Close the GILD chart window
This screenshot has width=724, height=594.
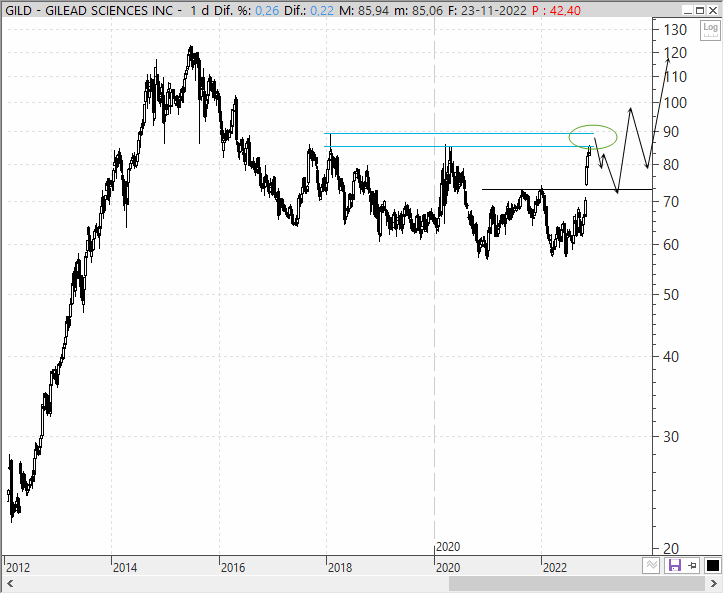(x=713, y=10)
